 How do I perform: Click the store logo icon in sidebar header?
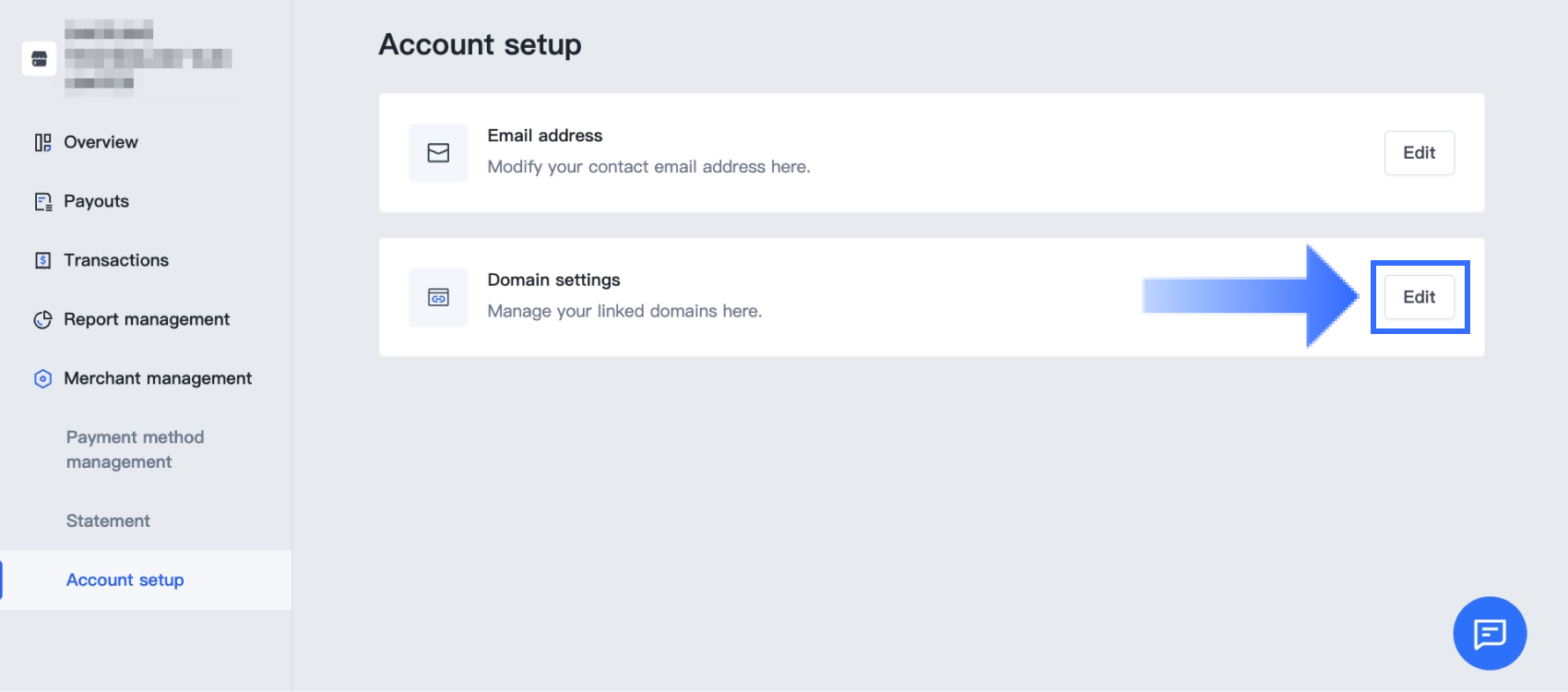point(39,59)
